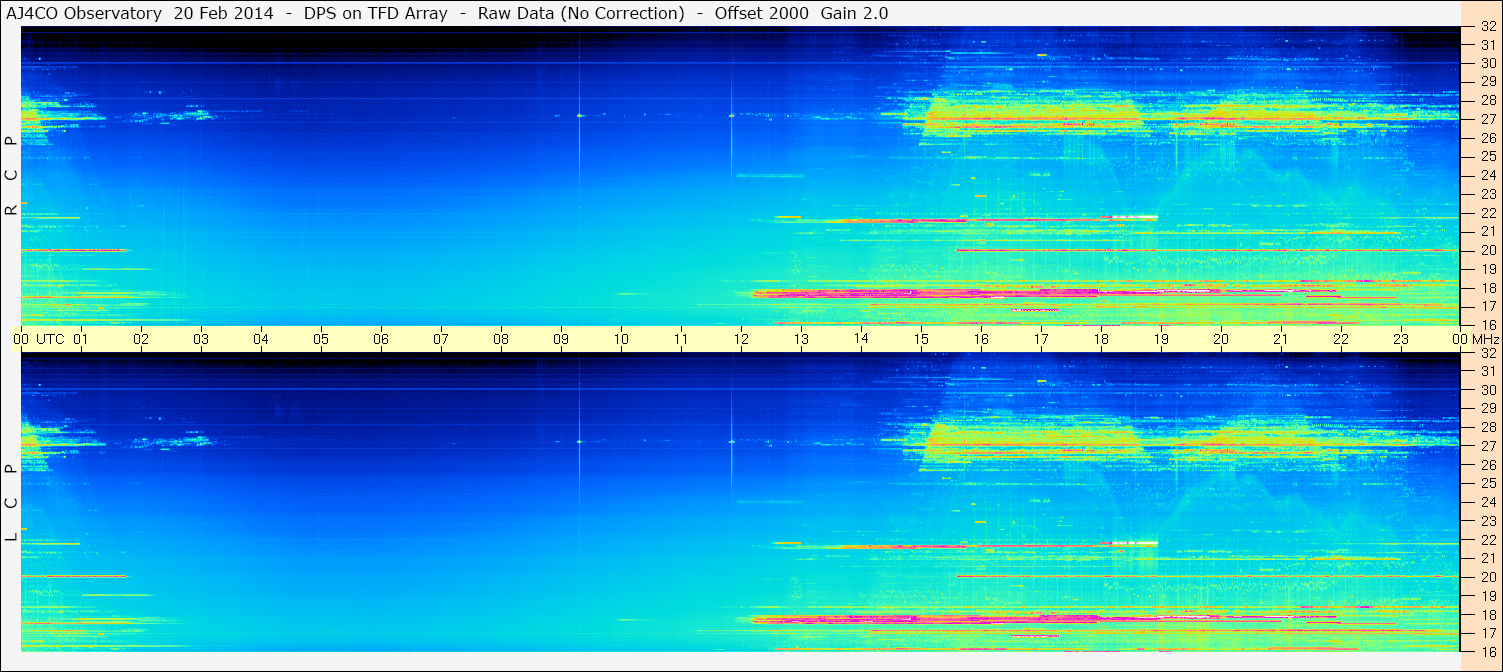Click the 08 hour marker on time axis

pos(501,339)
